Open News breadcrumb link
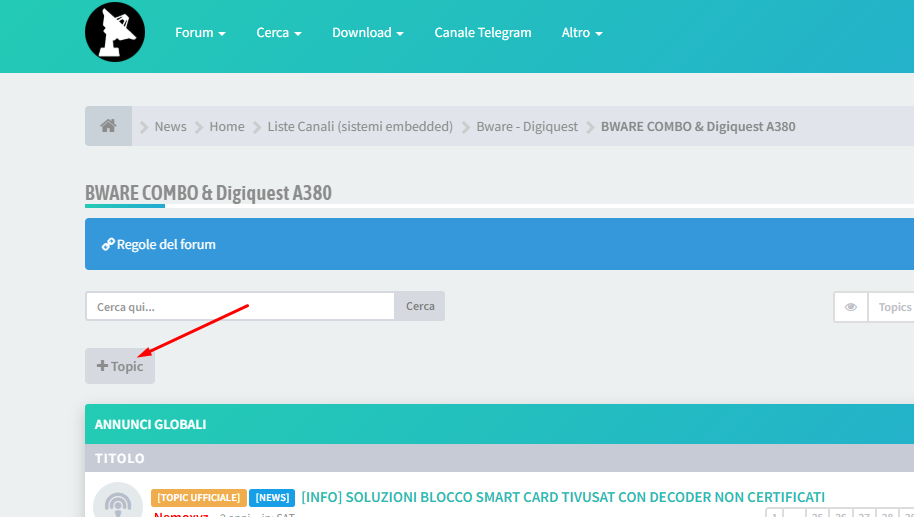 pyautogui.click(x=170, y=126)
